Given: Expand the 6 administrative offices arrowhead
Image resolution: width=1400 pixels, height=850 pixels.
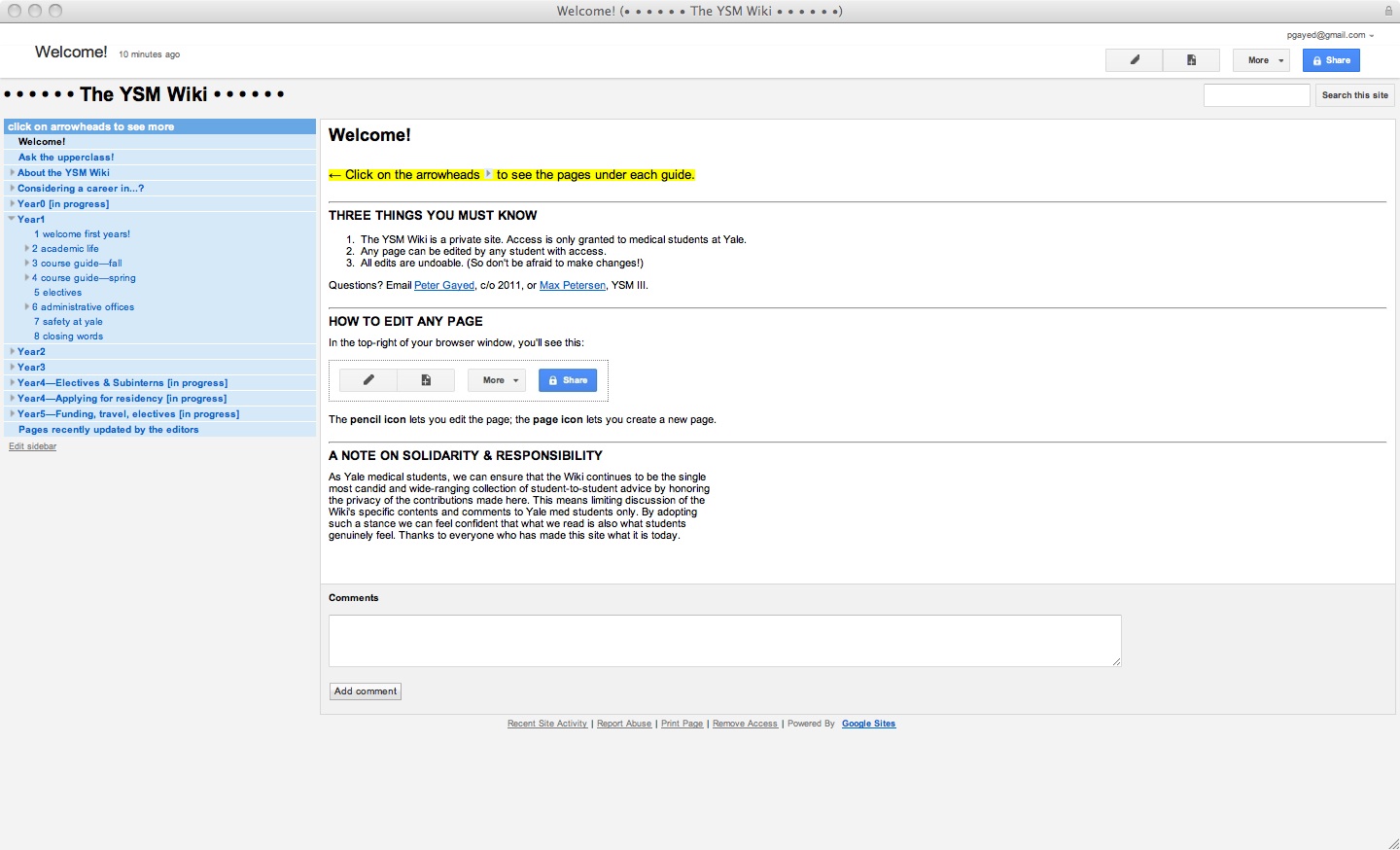Looking at the screenshot, I should (26, 307).
